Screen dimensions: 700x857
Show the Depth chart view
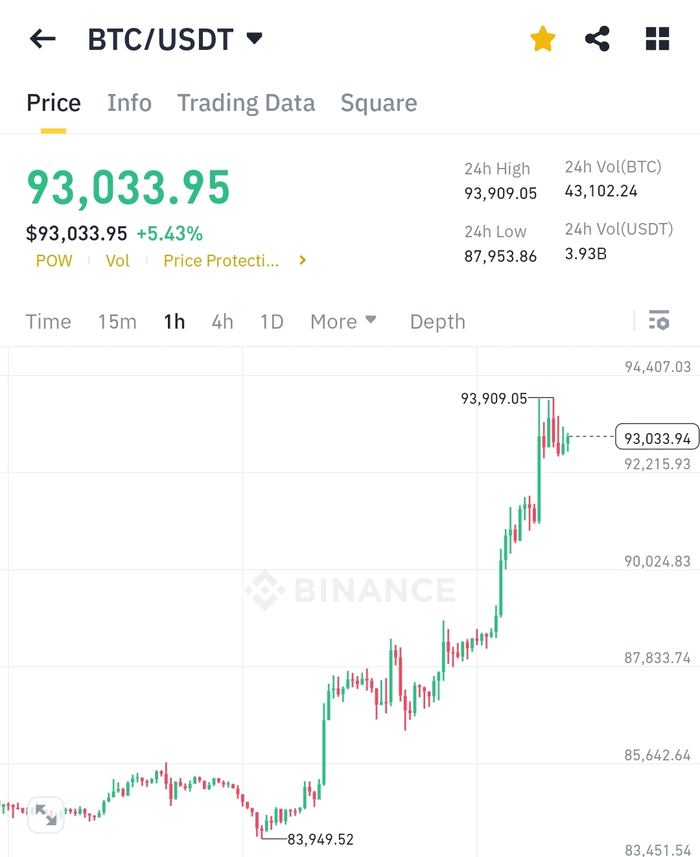[x=438, y=321]
